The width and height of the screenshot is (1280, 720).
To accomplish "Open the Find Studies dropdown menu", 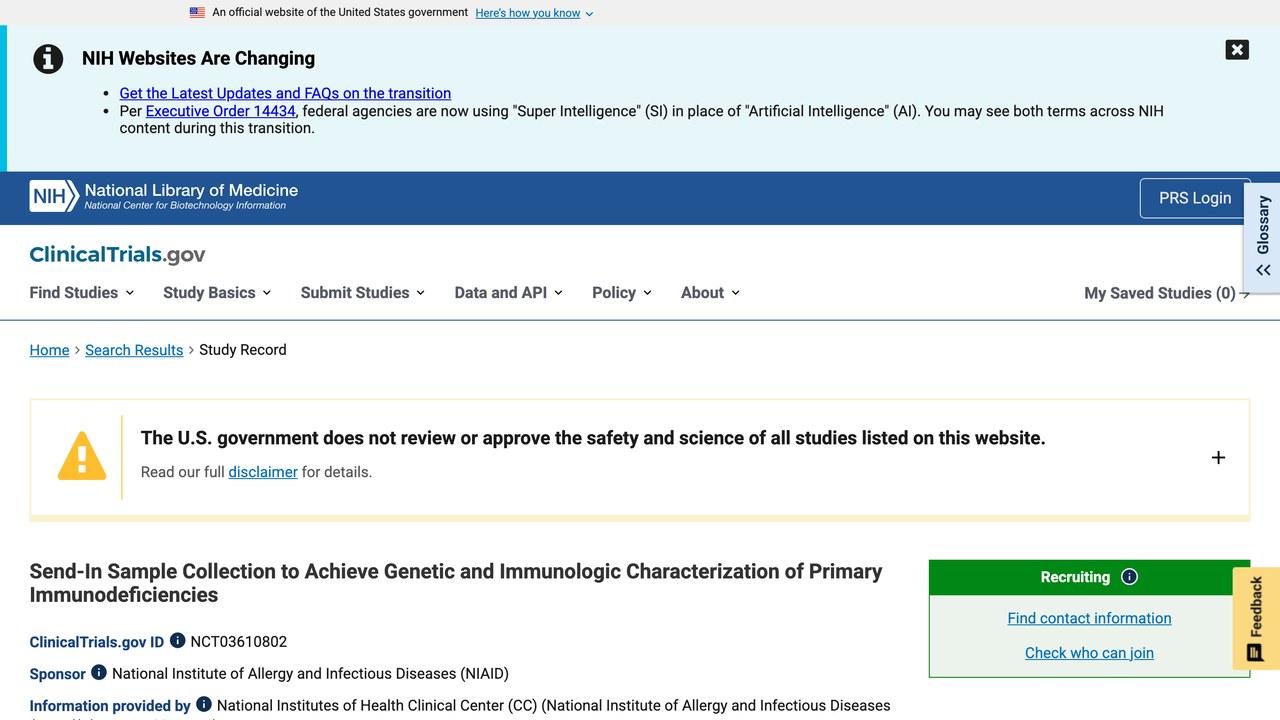I will pyautogui.click(x=81, y=292).
